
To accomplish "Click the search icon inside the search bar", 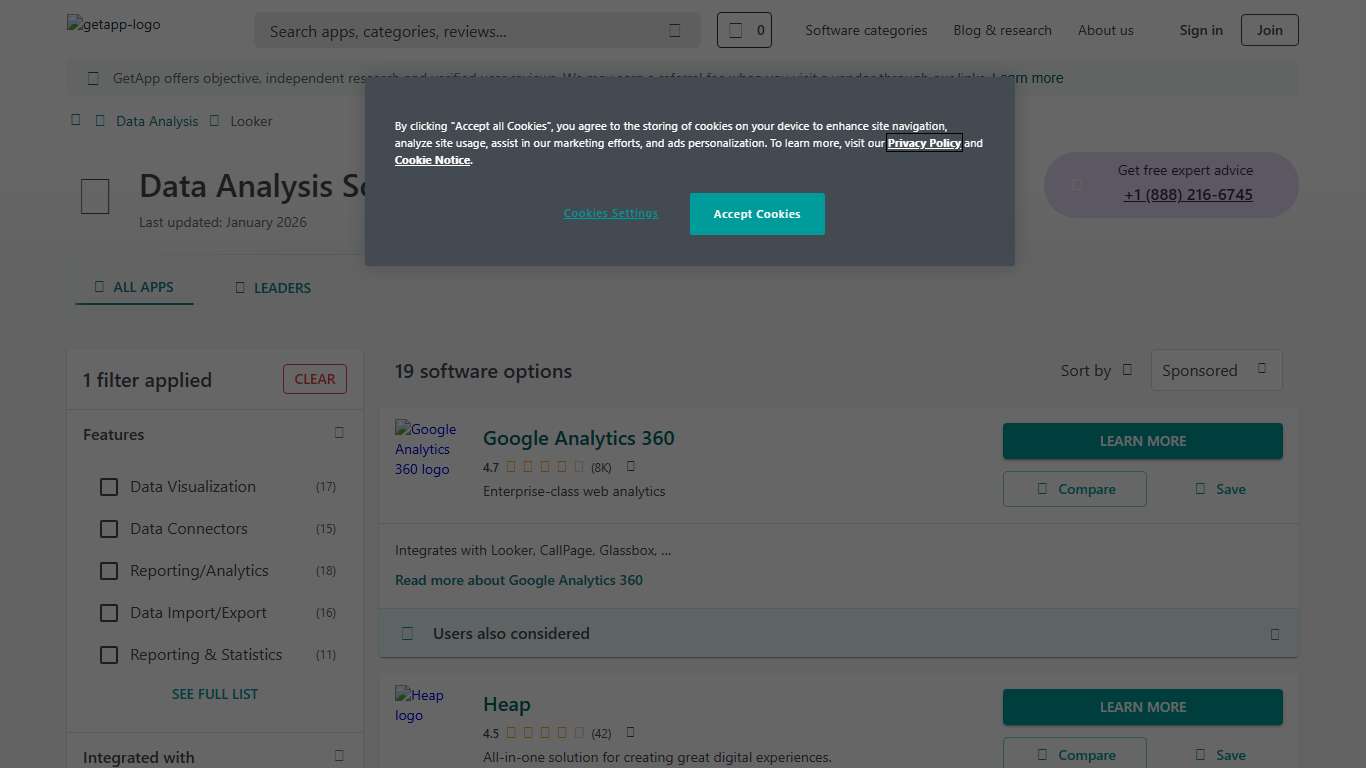I will point(674,31).
